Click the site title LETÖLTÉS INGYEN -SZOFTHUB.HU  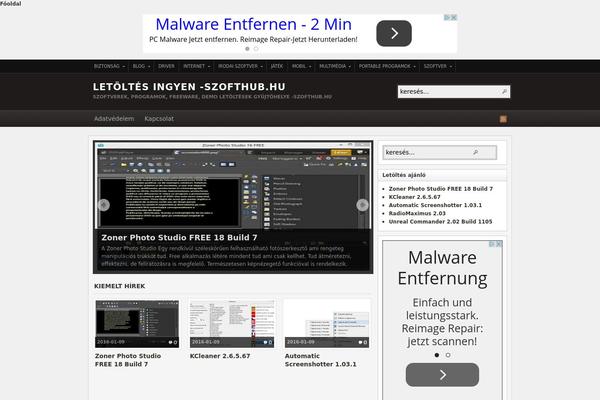[189, 87]
